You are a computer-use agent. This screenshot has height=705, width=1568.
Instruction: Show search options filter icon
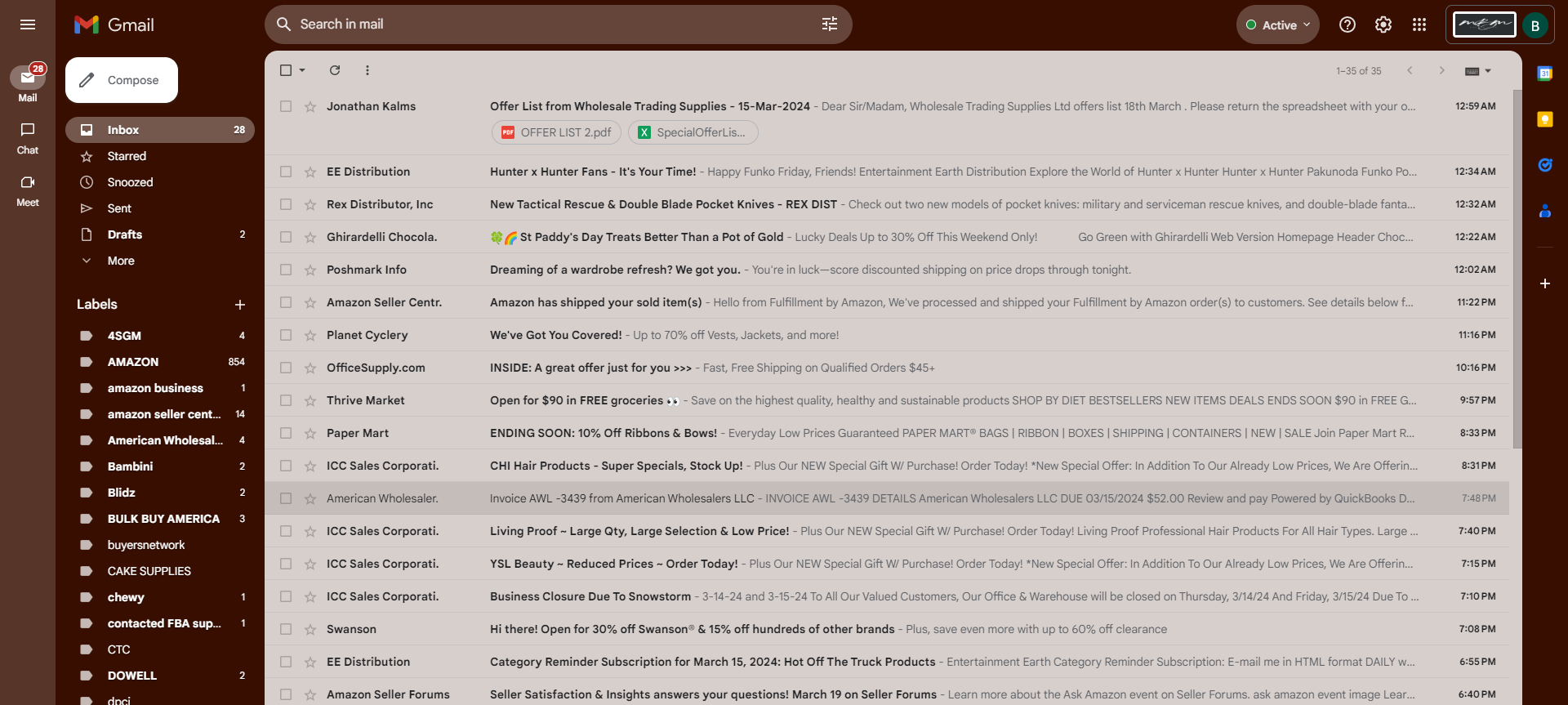(830, 25)
